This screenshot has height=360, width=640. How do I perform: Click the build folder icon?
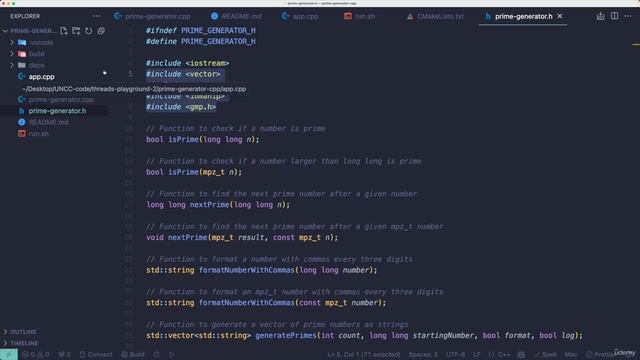click(22, 54)
